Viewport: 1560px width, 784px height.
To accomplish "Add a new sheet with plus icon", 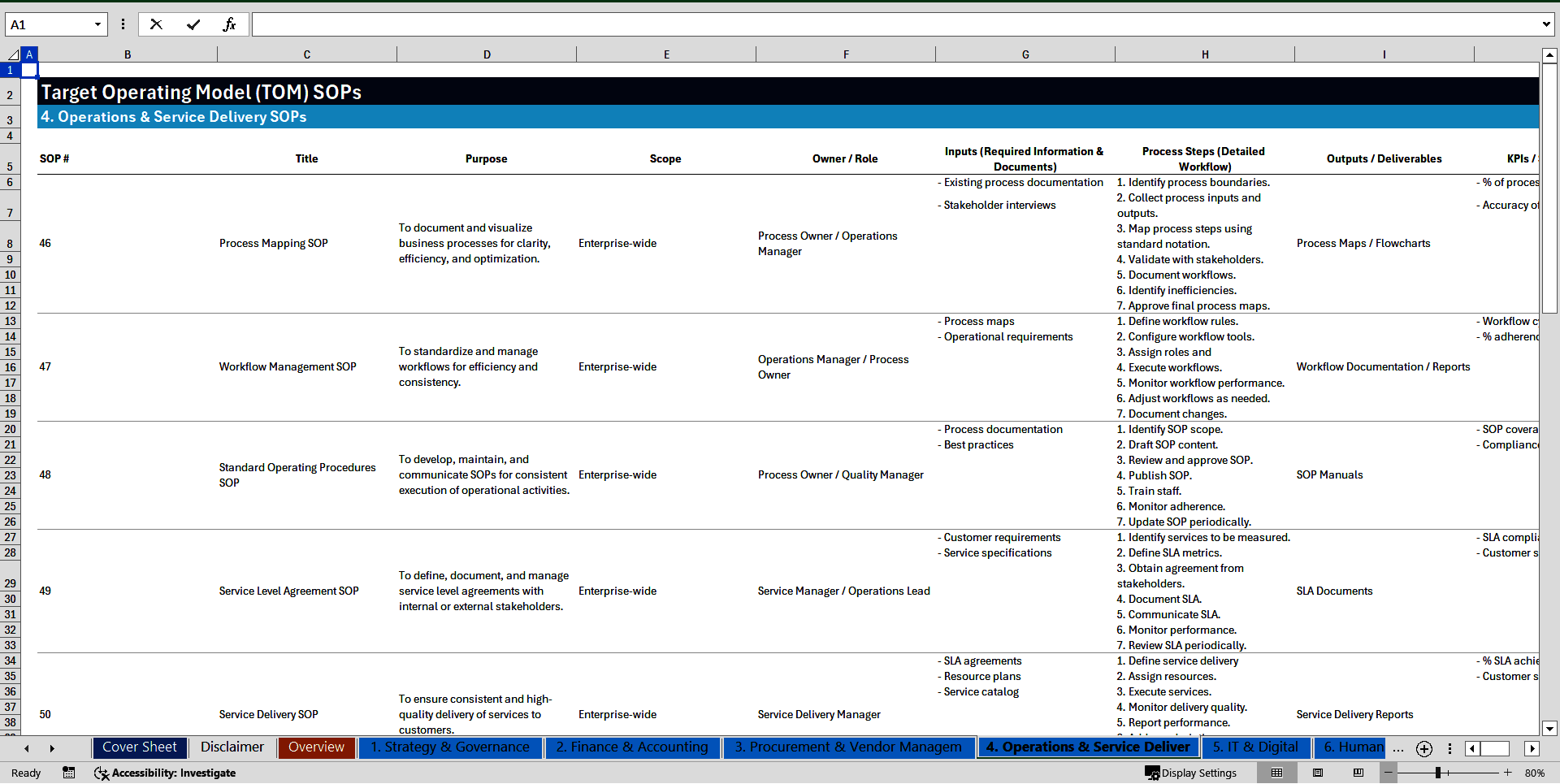I will [1423, 748].
